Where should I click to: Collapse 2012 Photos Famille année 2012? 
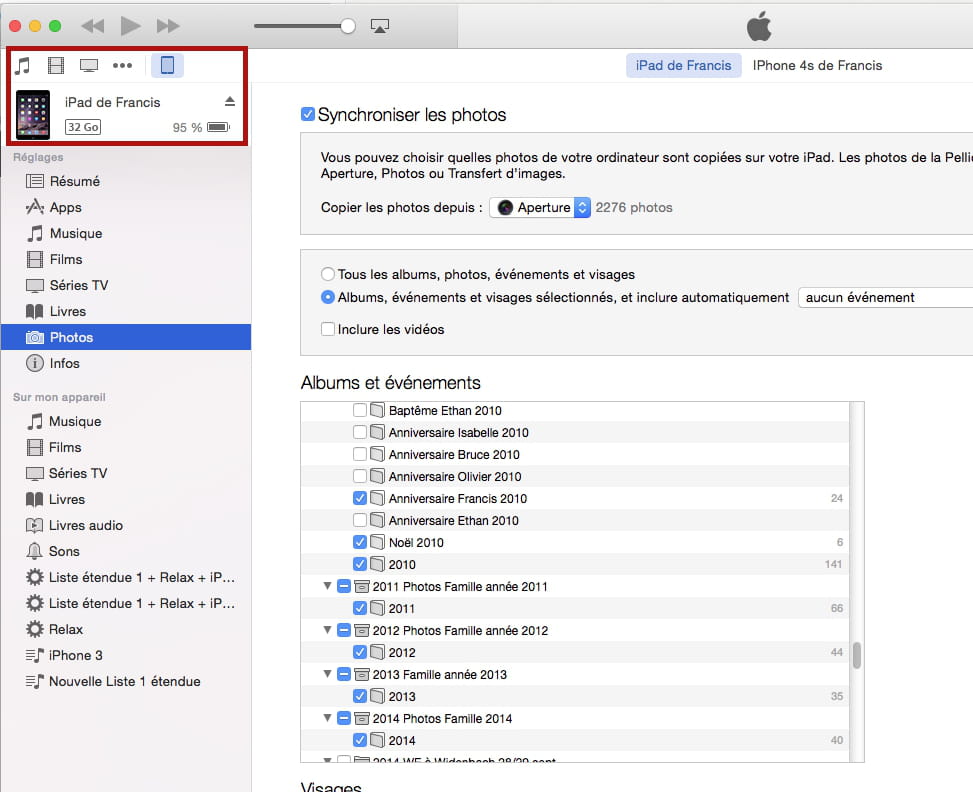tap(327, 630)
